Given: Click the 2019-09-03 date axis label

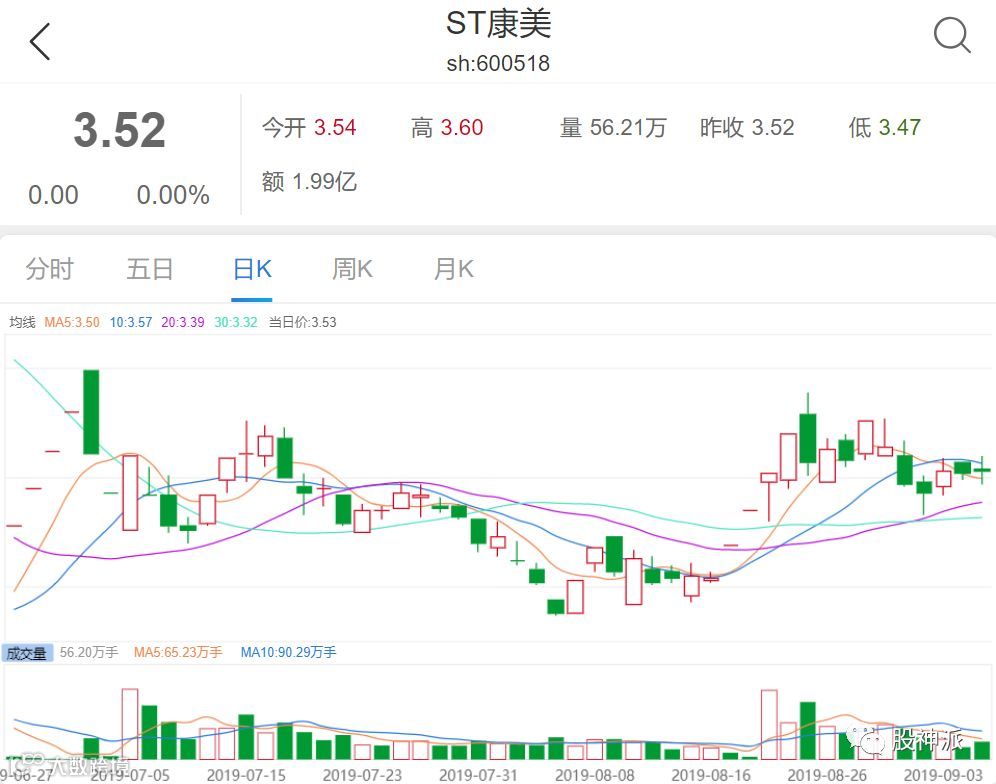Looking at the screenshot, I should pyautogui.click(x=943, y=776).
